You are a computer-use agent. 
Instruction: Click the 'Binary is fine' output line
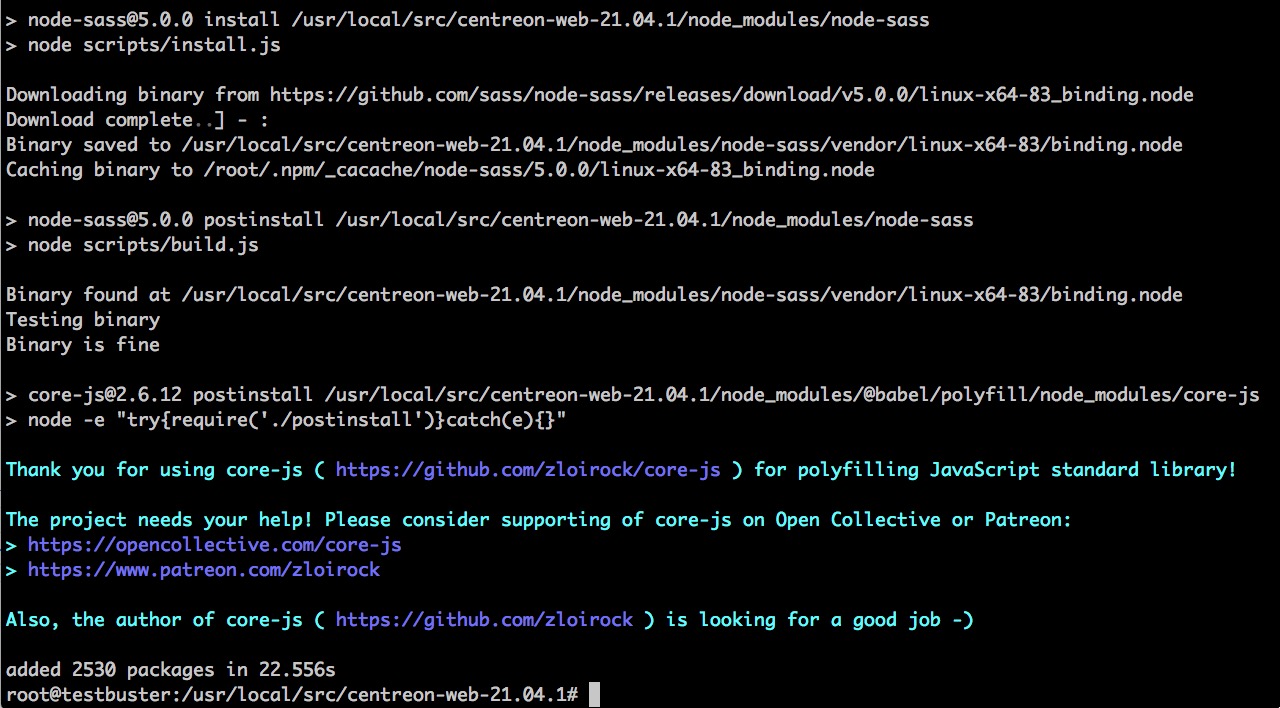[x=82, y=345]
